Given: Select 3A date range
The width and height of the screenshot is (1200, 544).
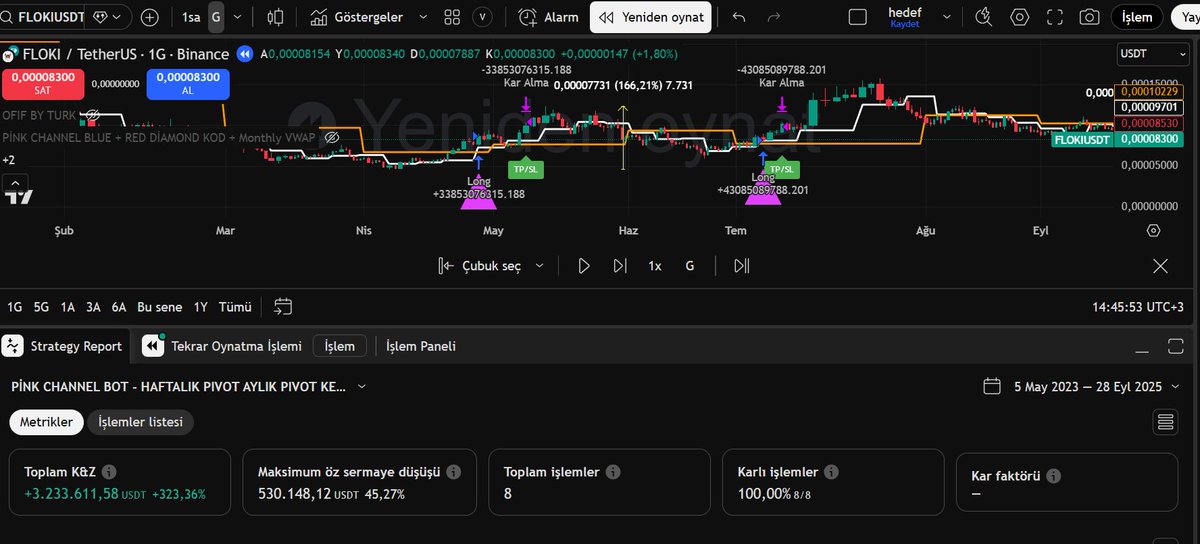Looking at the screenshot, I should (x=93, y=307).
